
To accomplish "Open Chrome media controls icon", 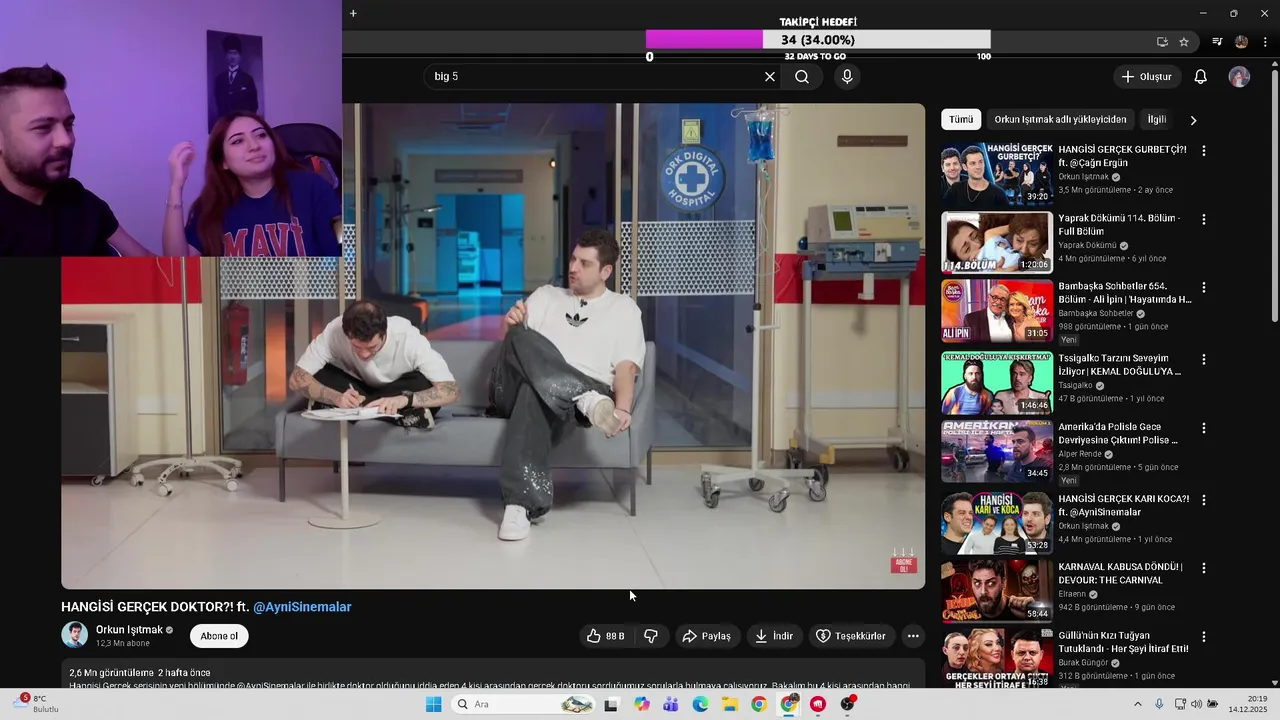I will (x=1217, y=42).
